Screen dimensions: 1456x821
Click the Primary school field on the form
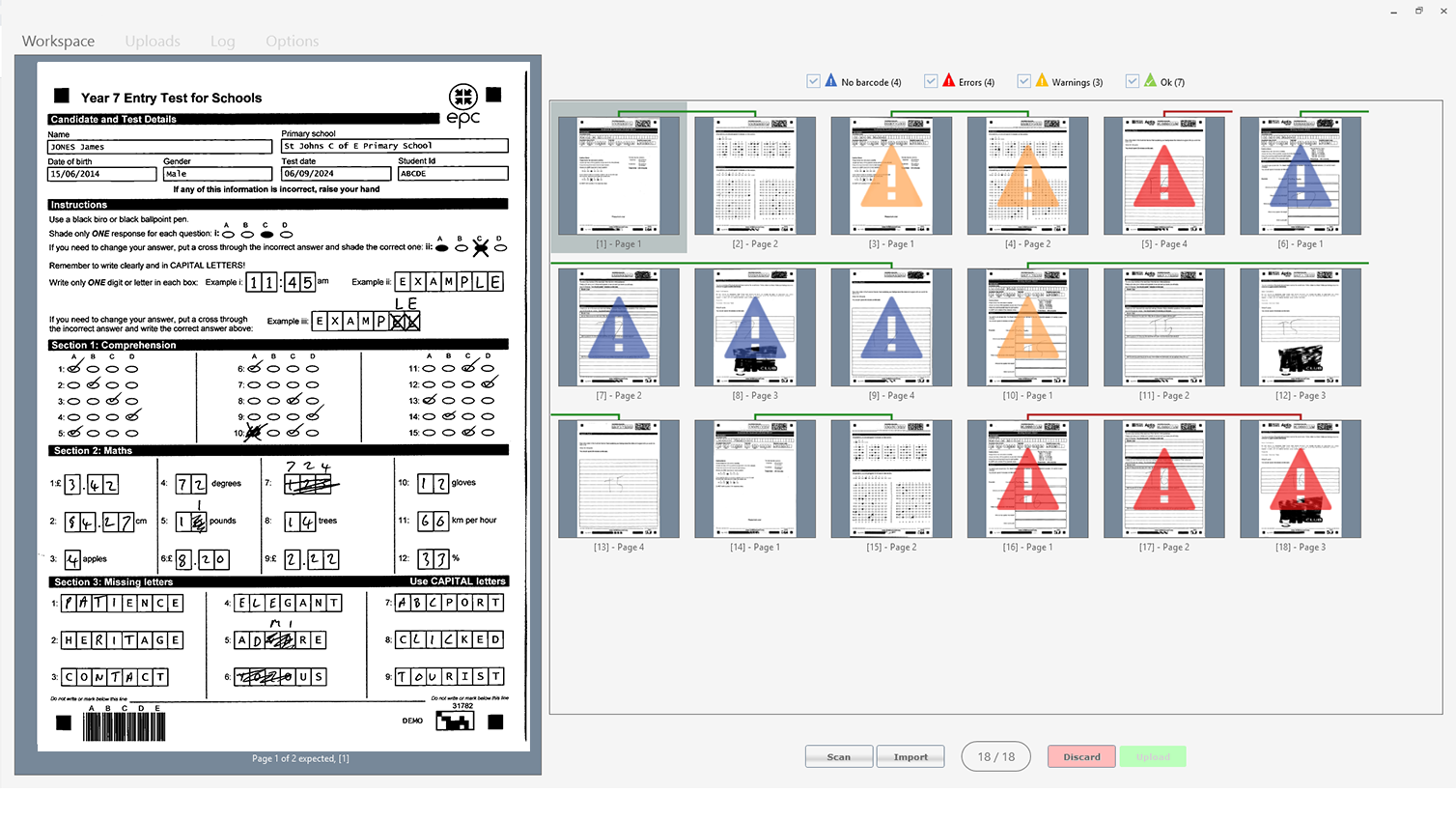[x=395, y=146]
